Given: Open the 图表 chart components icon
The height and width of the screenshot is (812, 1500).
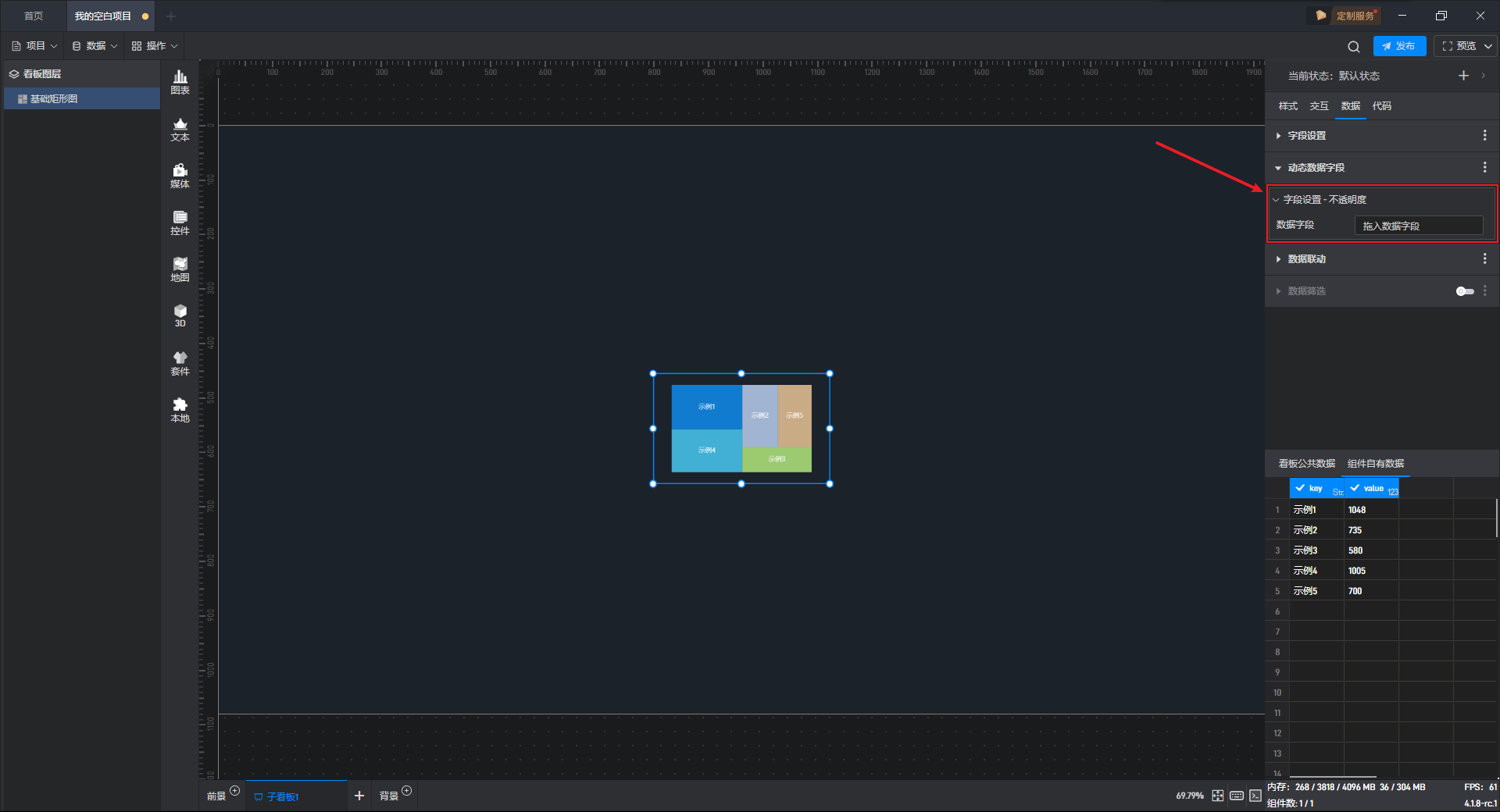Looking at the screenshot, I should tap(180, 81).
